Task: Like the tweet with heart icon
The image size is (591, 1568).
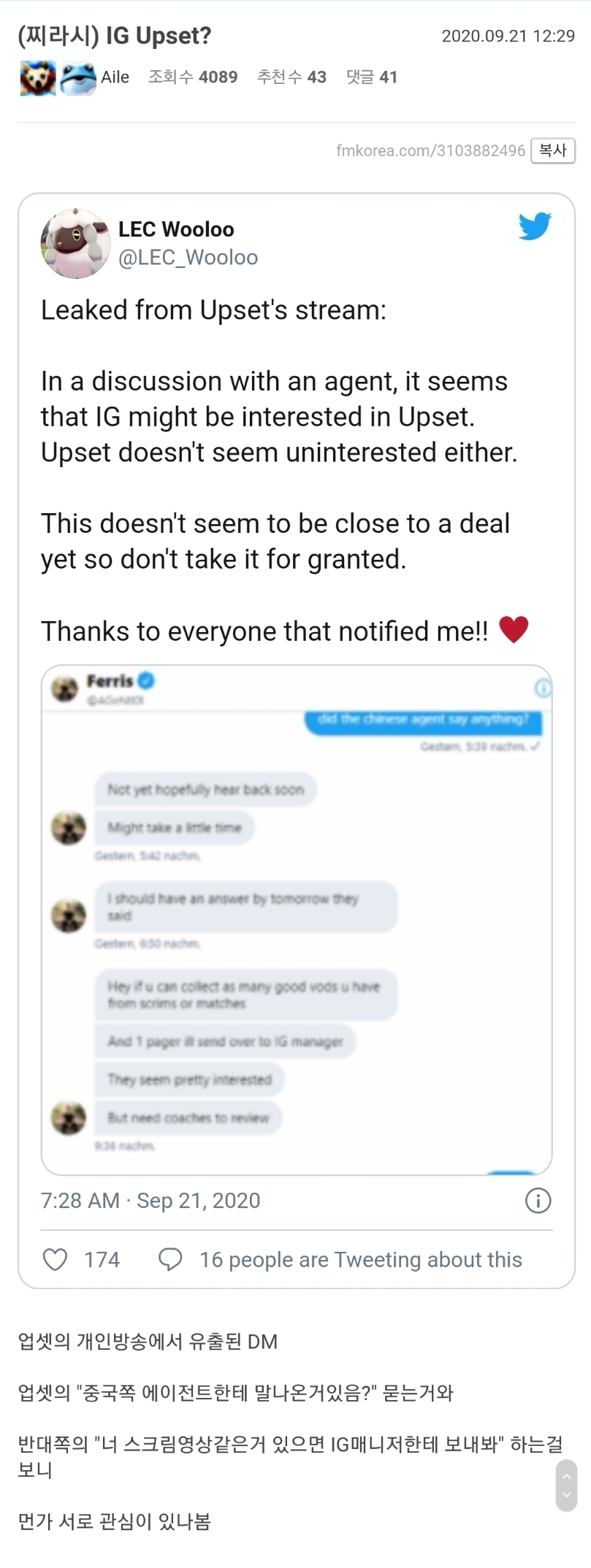Action: point(56,1259)
